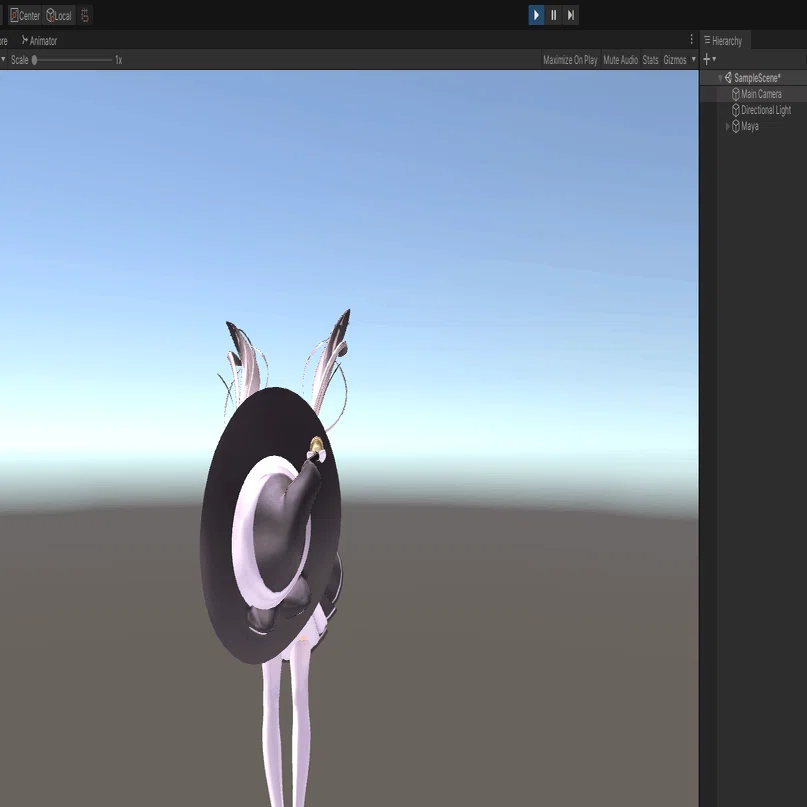Toggle the Local handle rotation button
This screenshot has height=807, width=807.
tap(59, 15)
